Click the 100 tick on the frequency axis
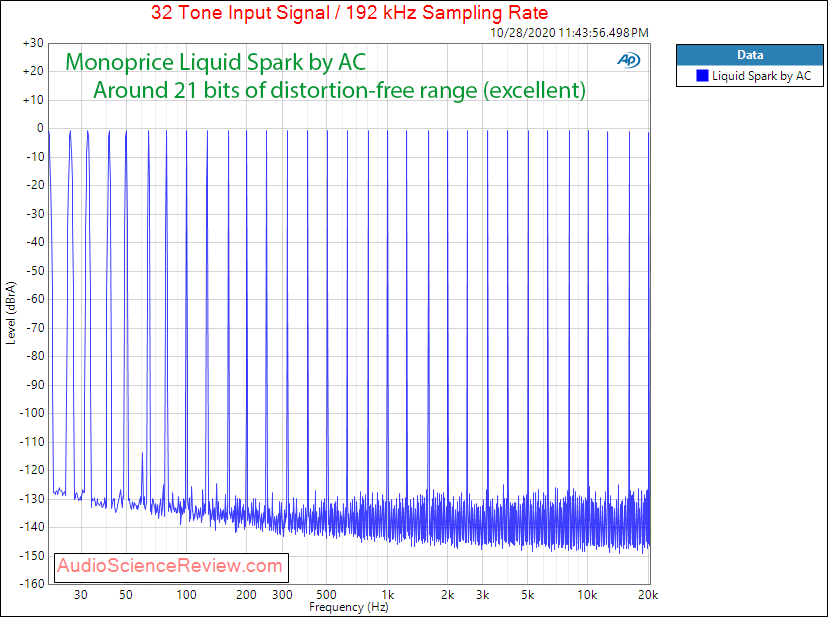 tap(186, 595)
